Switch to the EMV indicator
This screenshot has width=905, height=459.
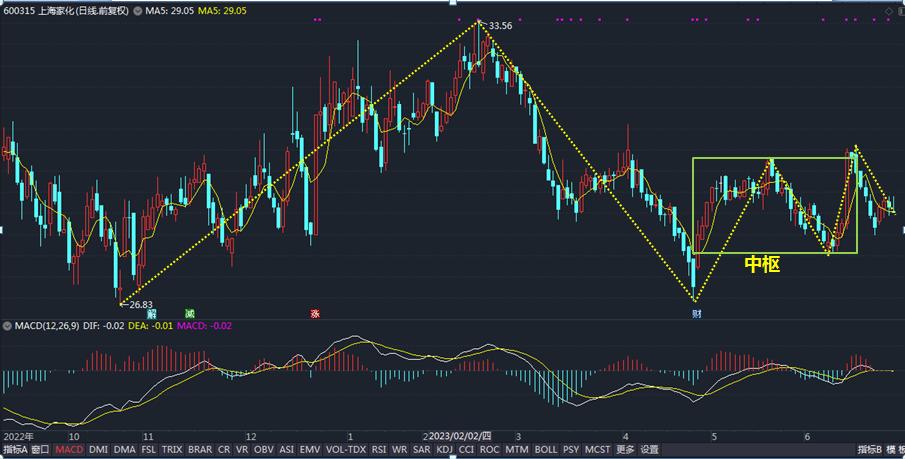pyautogui.click(x=310, y=449)
